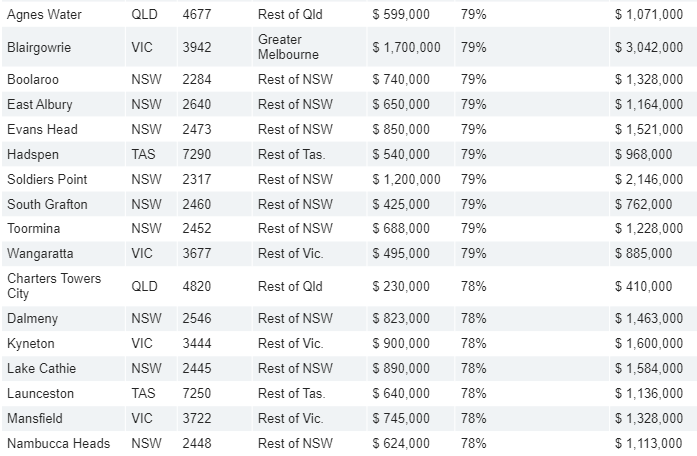Image resolution: width=697 pixels, height=456 pixels.
Task: Select the Greater Melbourne region cell
Action: 309,47
